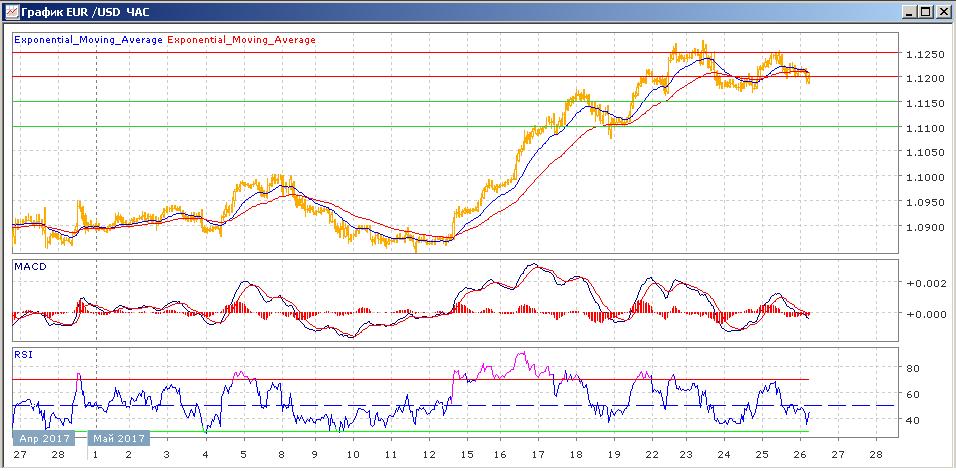Click the RSI 80 axis label

[915, 368]
